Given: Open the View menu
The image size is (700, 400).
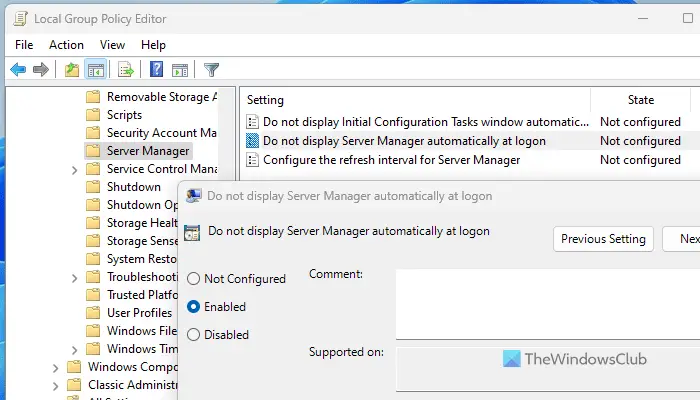Looking at the screenshot, I should coord(112,45).
